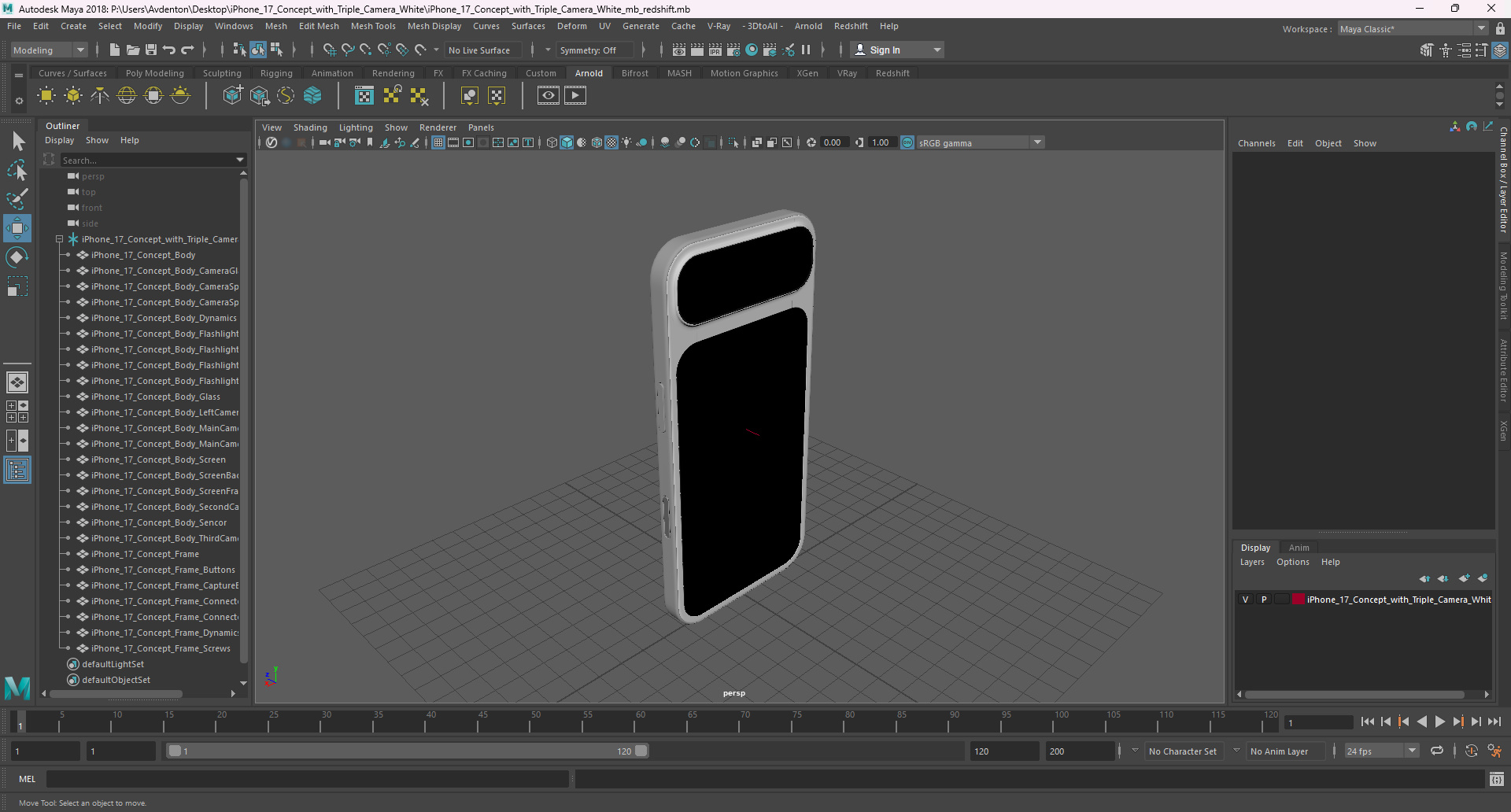Screen dimensions: 1511x812
Task: Click the play forward button
Action: (x=1440, y=722)
